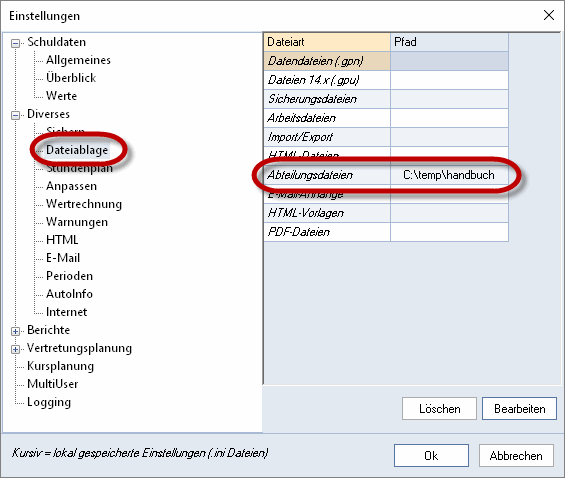Cancel the dialog with Abbrechen
The width and height of the screenshot is (565, 478).
516,455
